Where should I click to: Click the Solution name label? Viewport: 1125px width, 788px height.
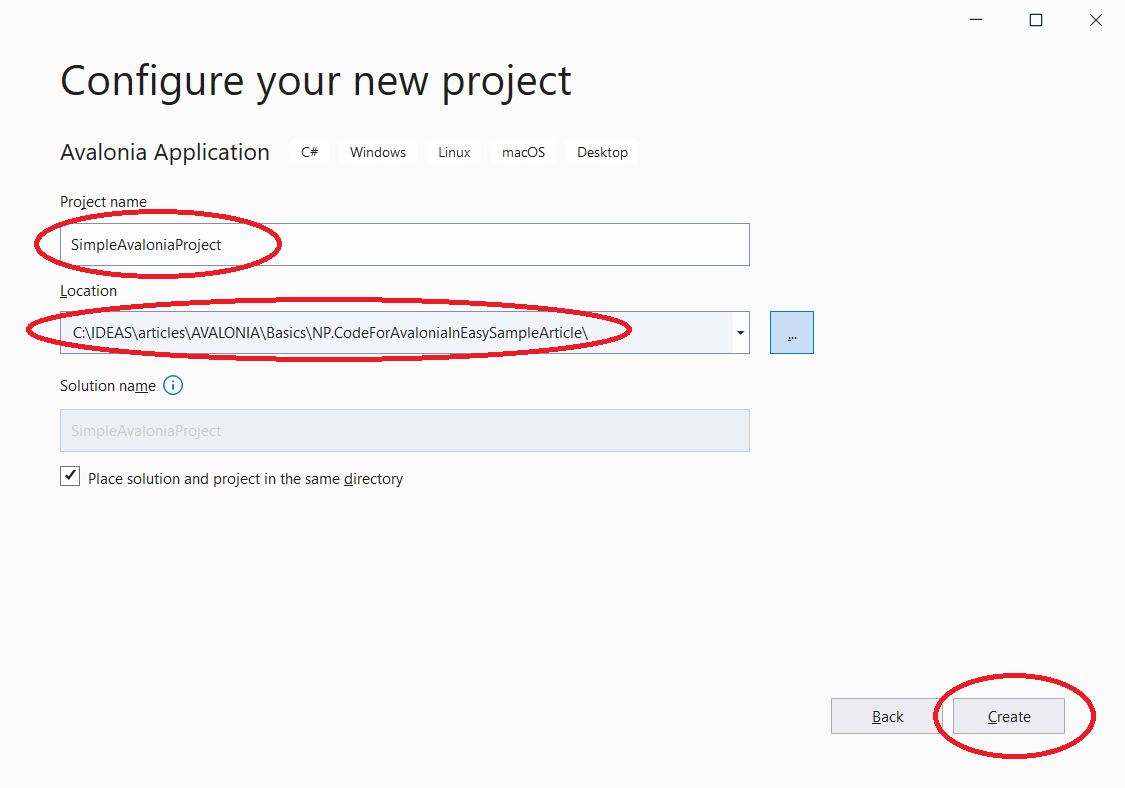tap(108, 386)
